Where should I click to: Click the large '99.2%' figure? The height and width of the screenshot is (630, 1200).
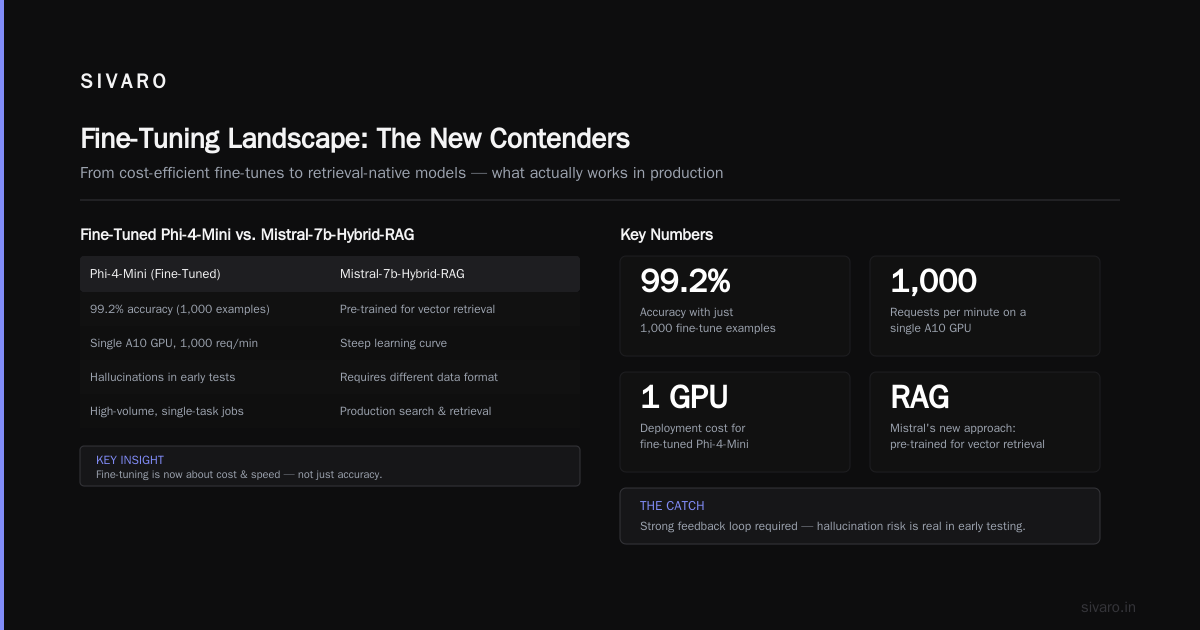687,282
